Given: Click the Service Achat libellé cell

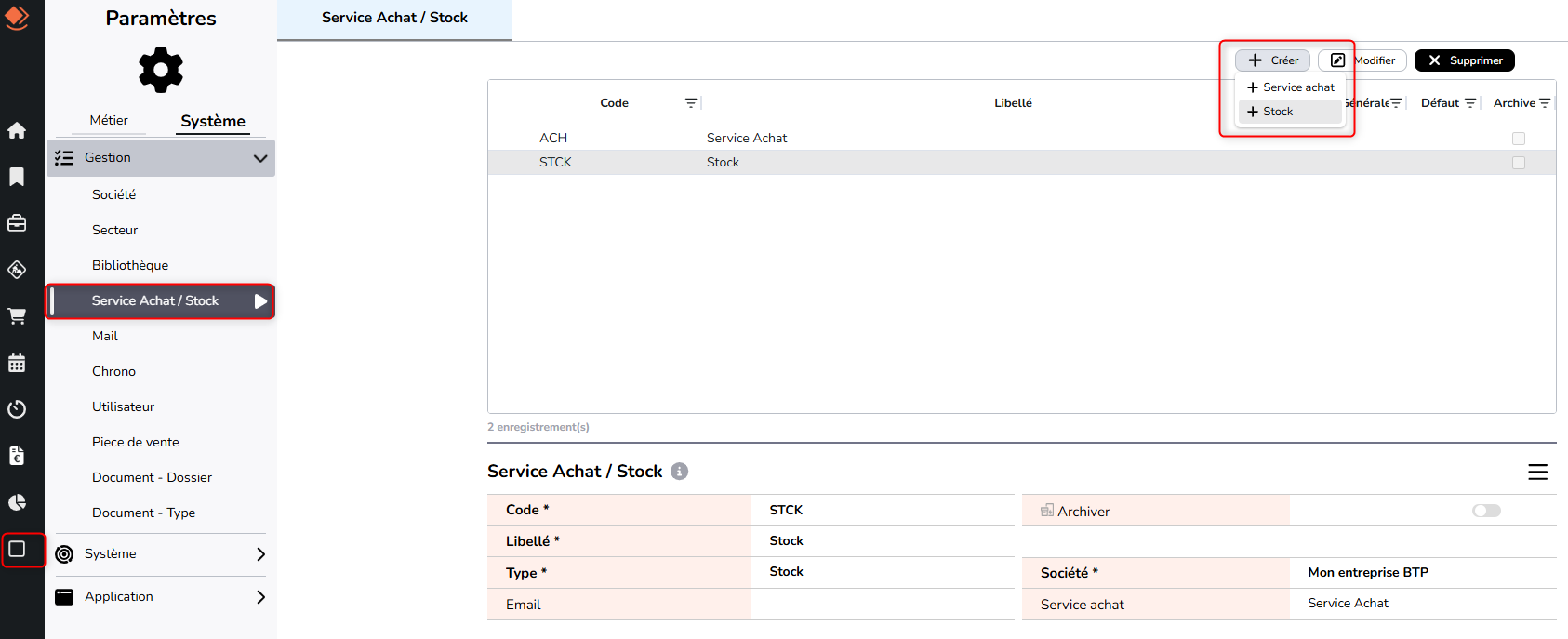Looking at the screenshot, I should [x=747, y=138].
